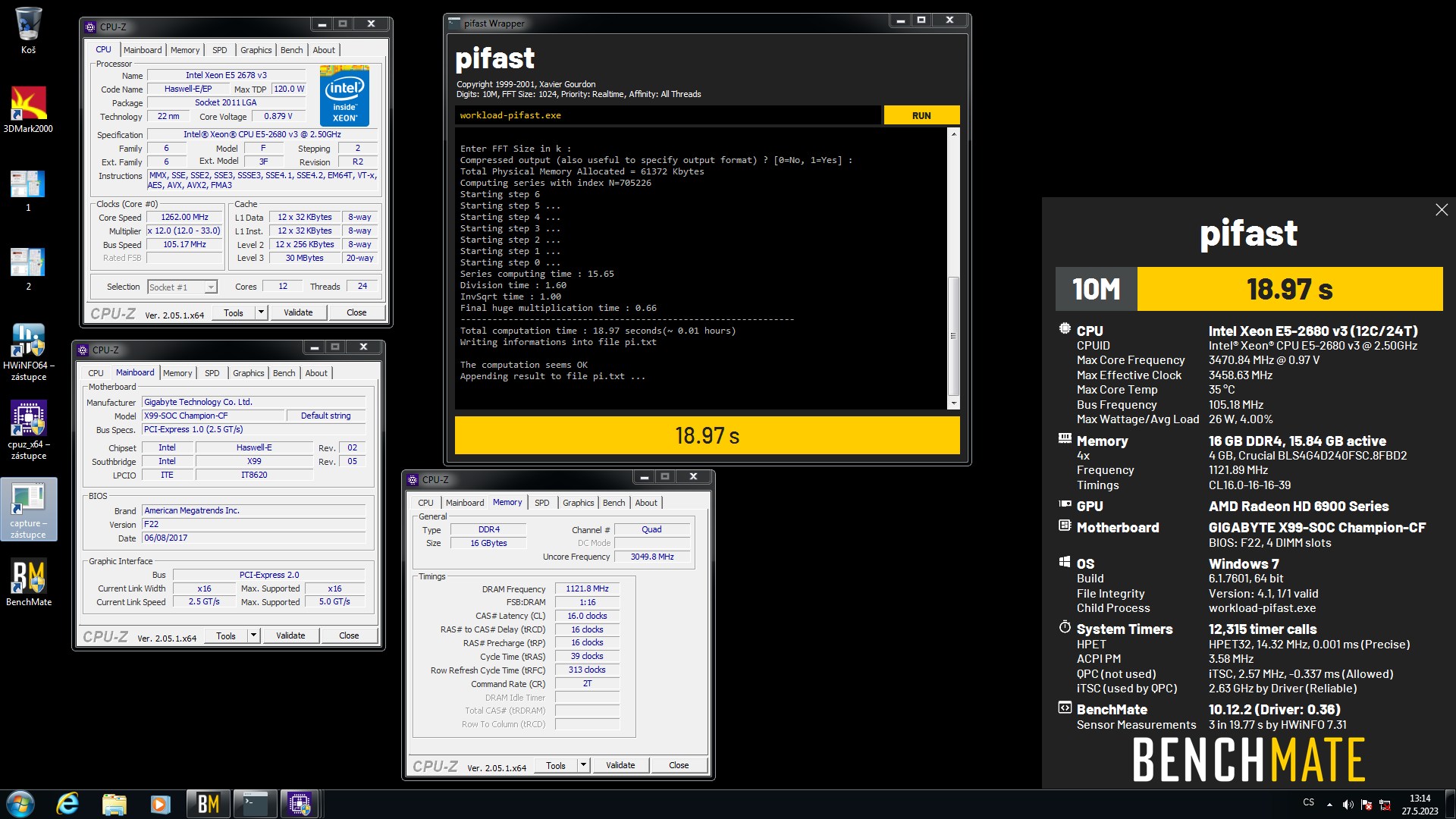
Task: Launch the BenchMate desktop icon
Action: click(28, 582)
